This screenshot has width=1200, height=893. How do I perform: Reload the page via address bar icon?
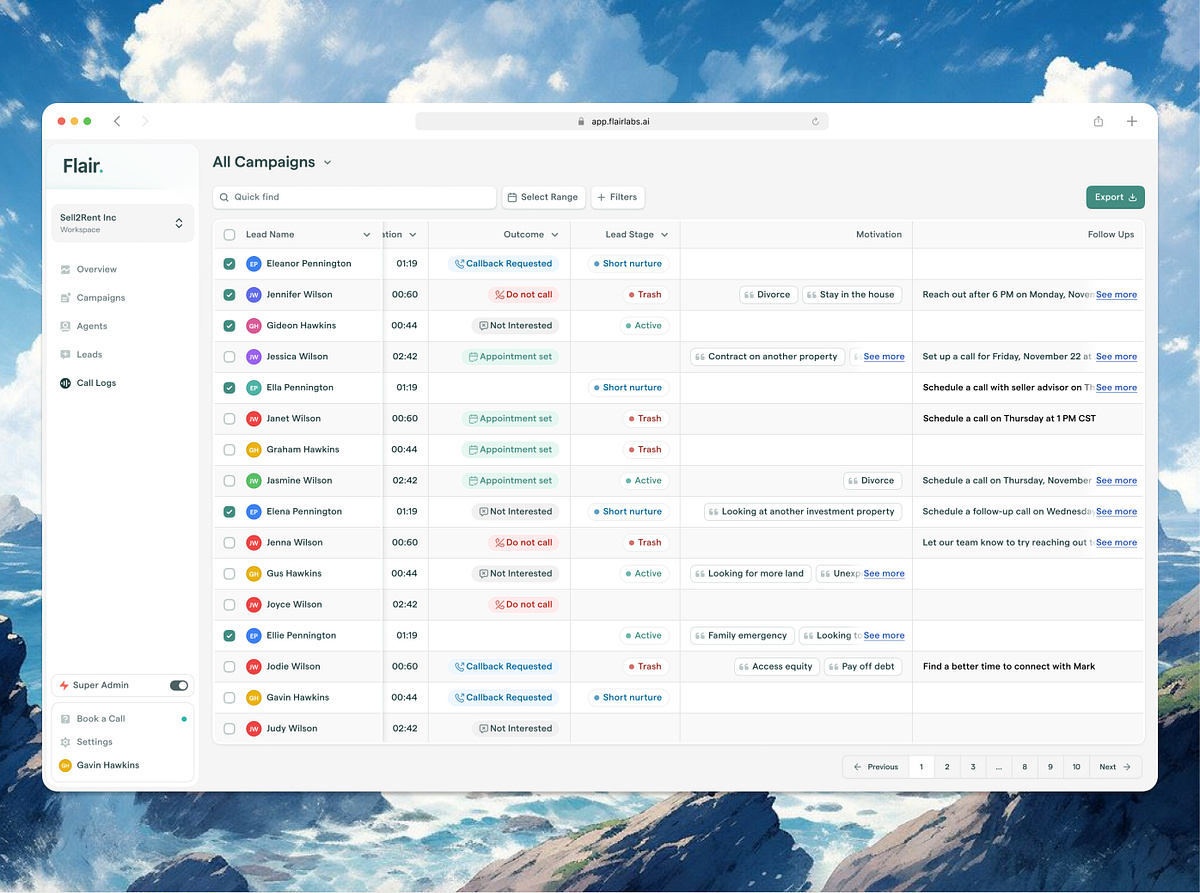point(815,121)
